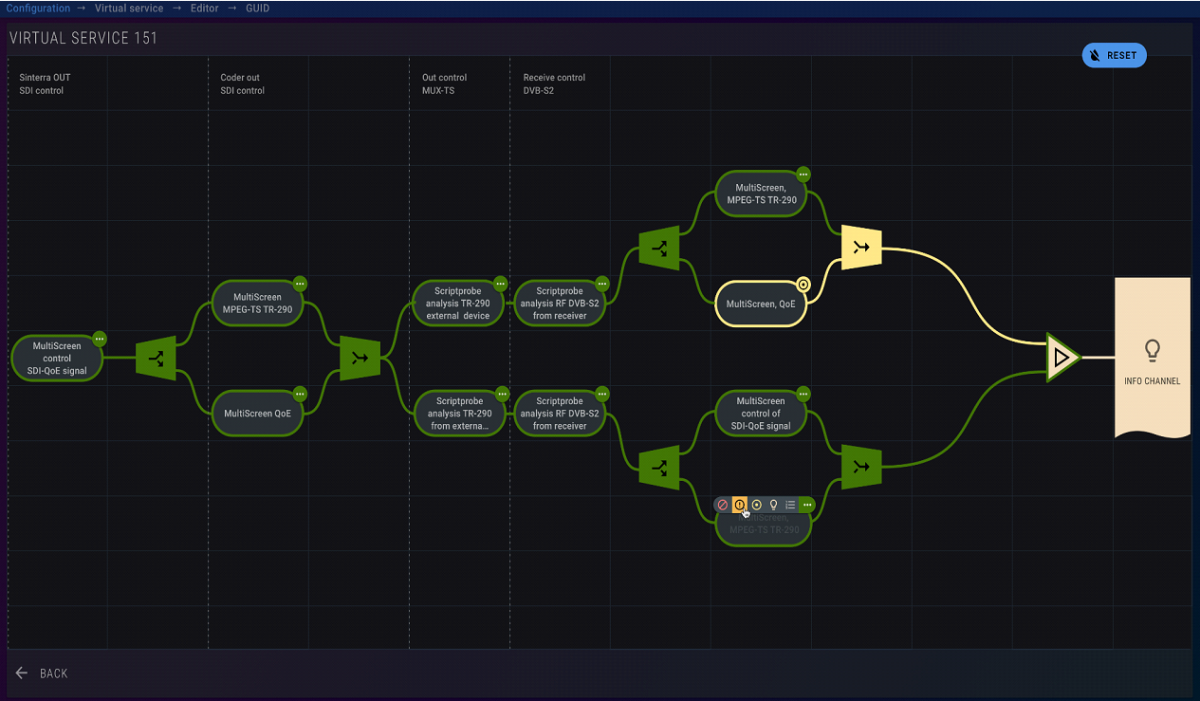The image size is (1200, 701).
Task: Click the yellow merge node near MultiScreen QoE
Action: pyautogui.click(x=860, y=247)
